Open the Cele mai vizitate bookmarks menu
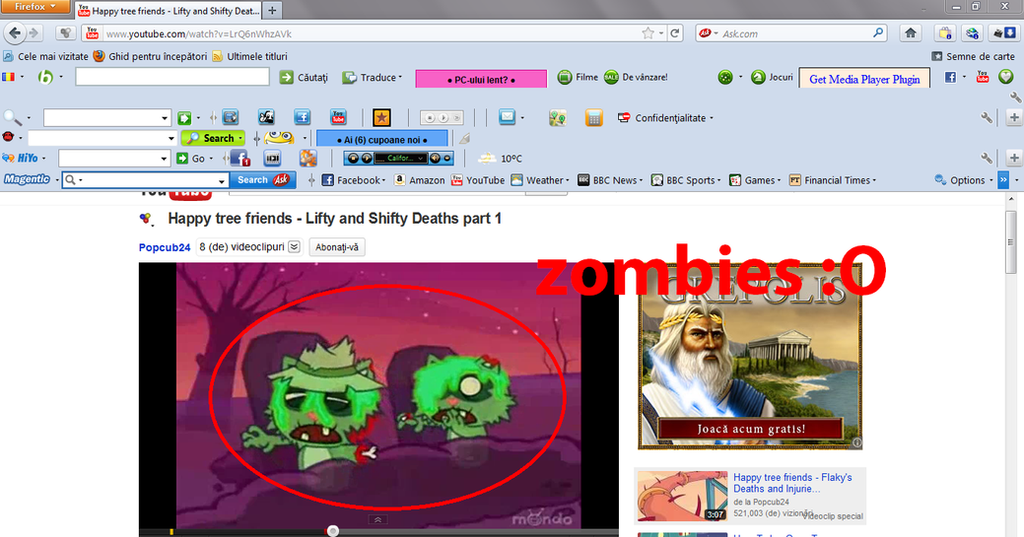 tap(46, 56)
